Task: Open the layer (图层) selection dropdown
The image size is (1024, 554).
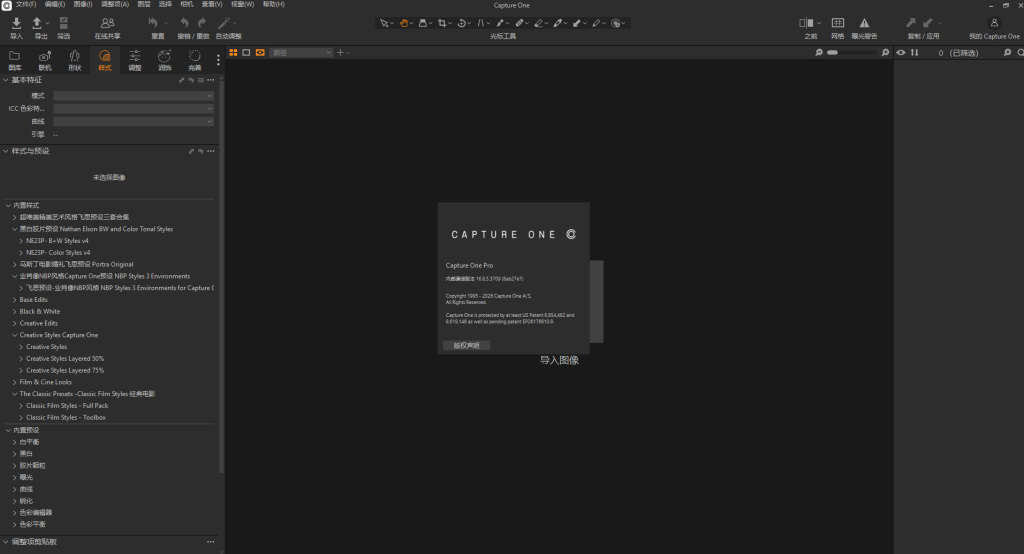Action: 301,52
